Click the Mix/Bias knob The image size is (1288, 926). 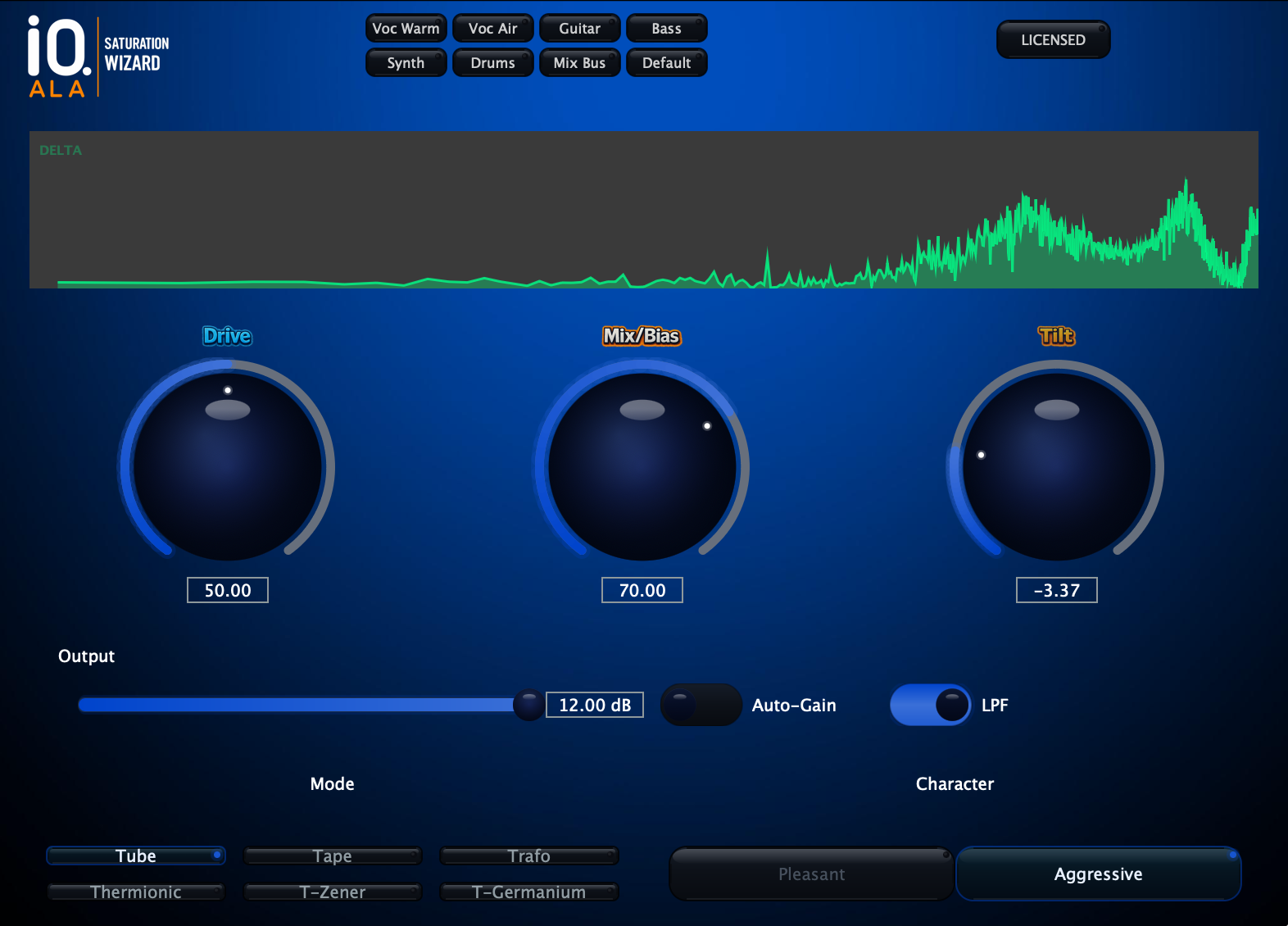(642, 466)
